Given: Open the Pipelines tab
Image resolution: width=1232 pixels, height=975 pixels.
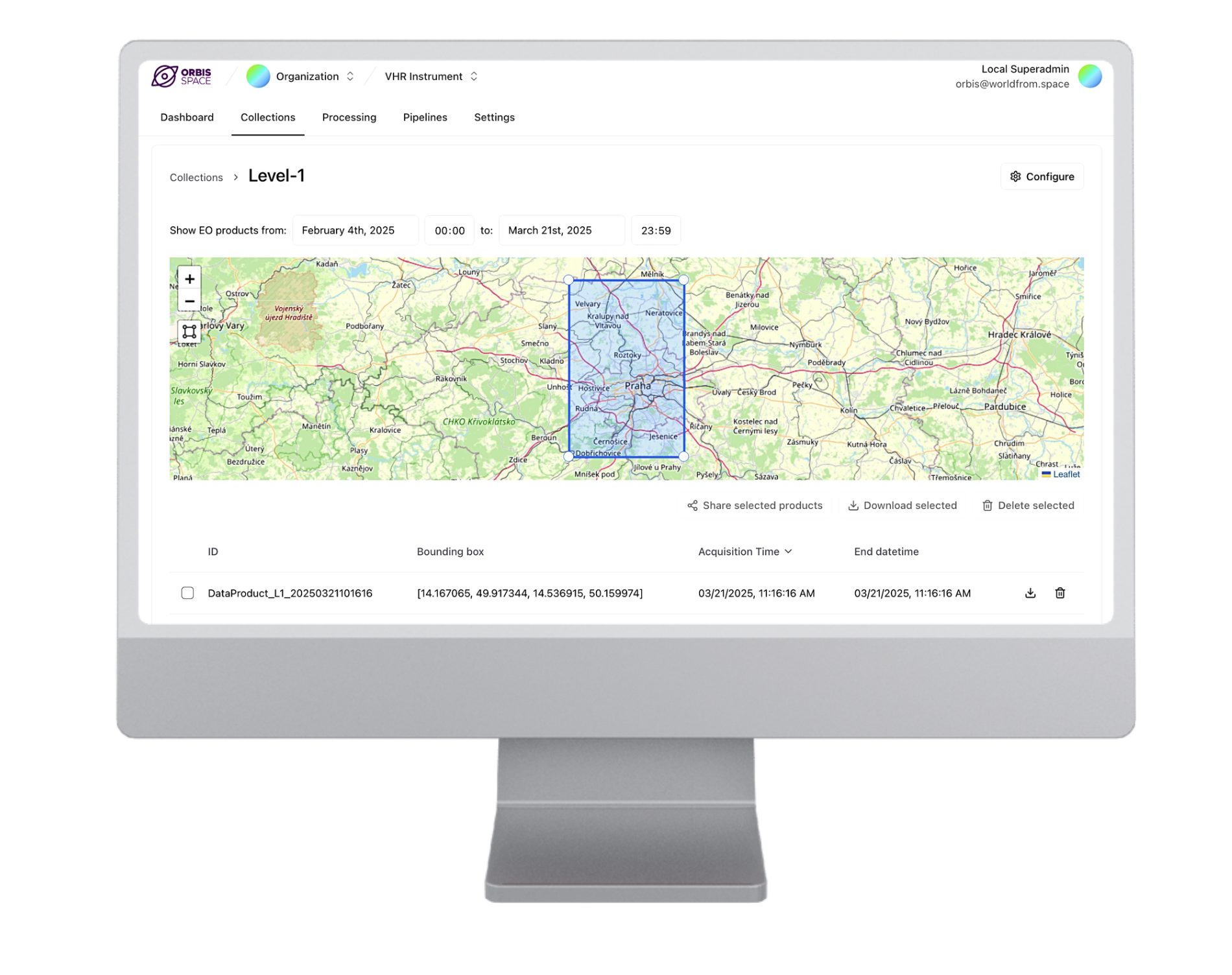Looking at the screenshot, I should click(x=425, y=117).
